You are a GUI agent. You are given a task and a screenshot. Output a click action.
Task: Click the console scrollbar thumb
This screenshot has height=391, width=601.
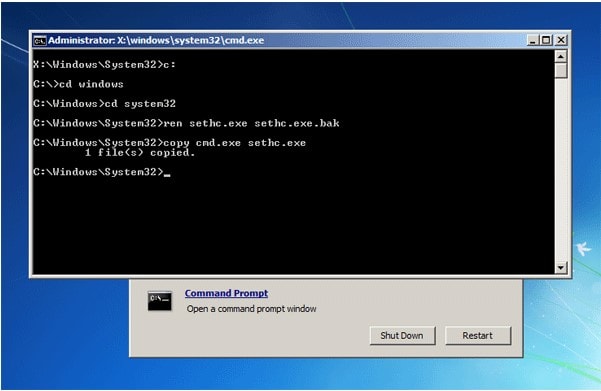561,71
